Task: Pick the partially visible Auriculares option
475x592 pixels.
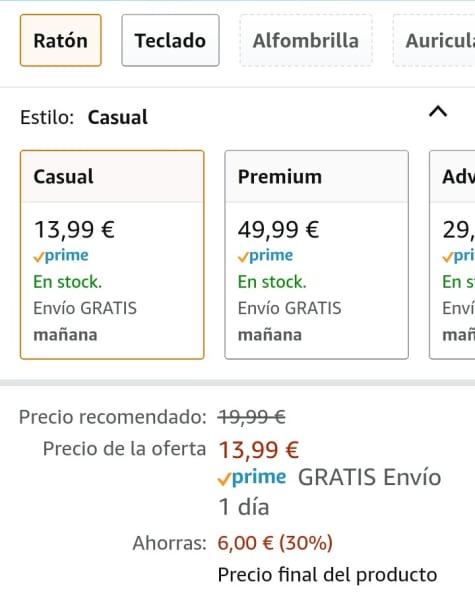Action: tap(434, 40)
